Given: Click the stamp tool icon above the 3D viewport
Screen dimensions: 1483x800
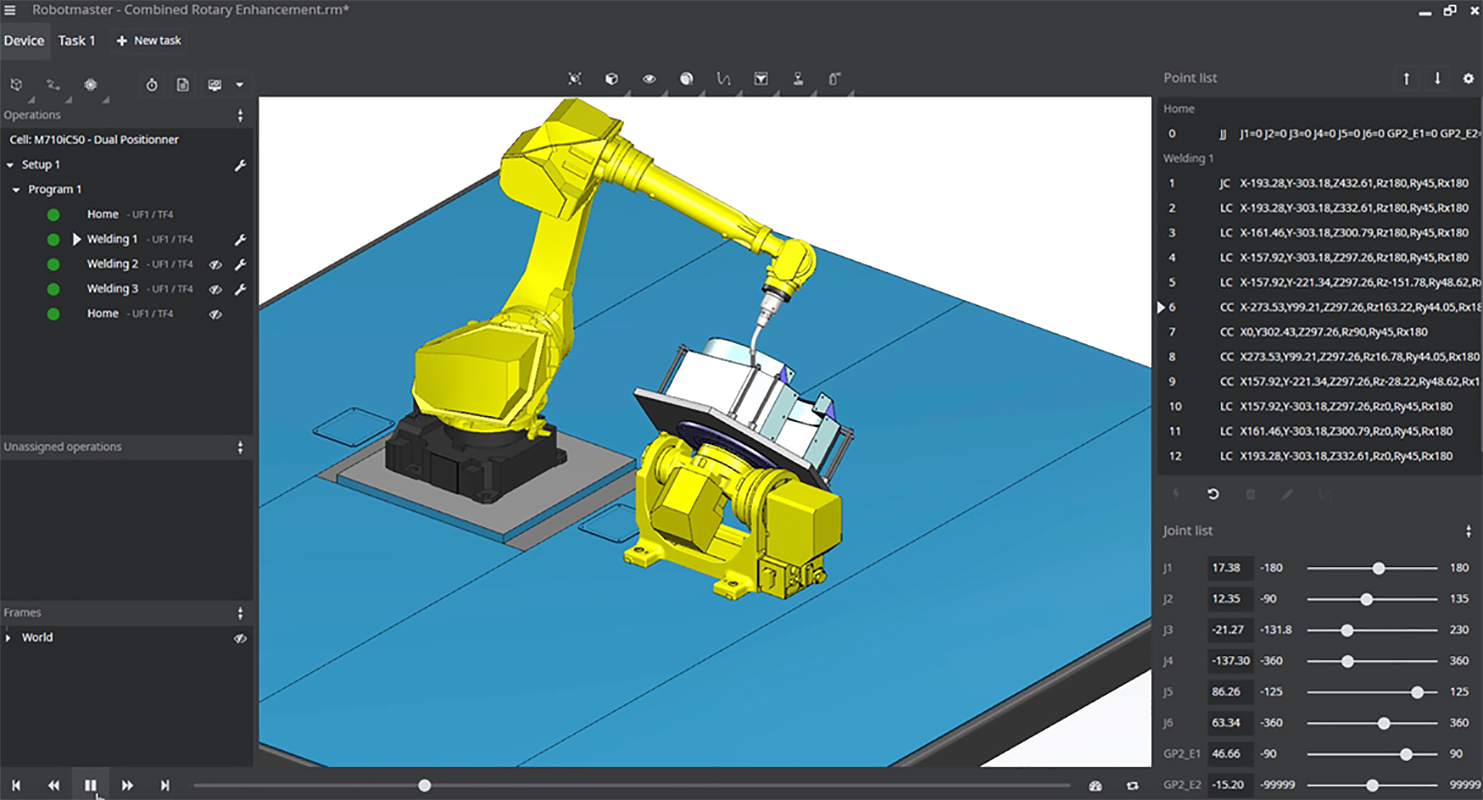Looking at the screenshot, I should tap(798, 78).
